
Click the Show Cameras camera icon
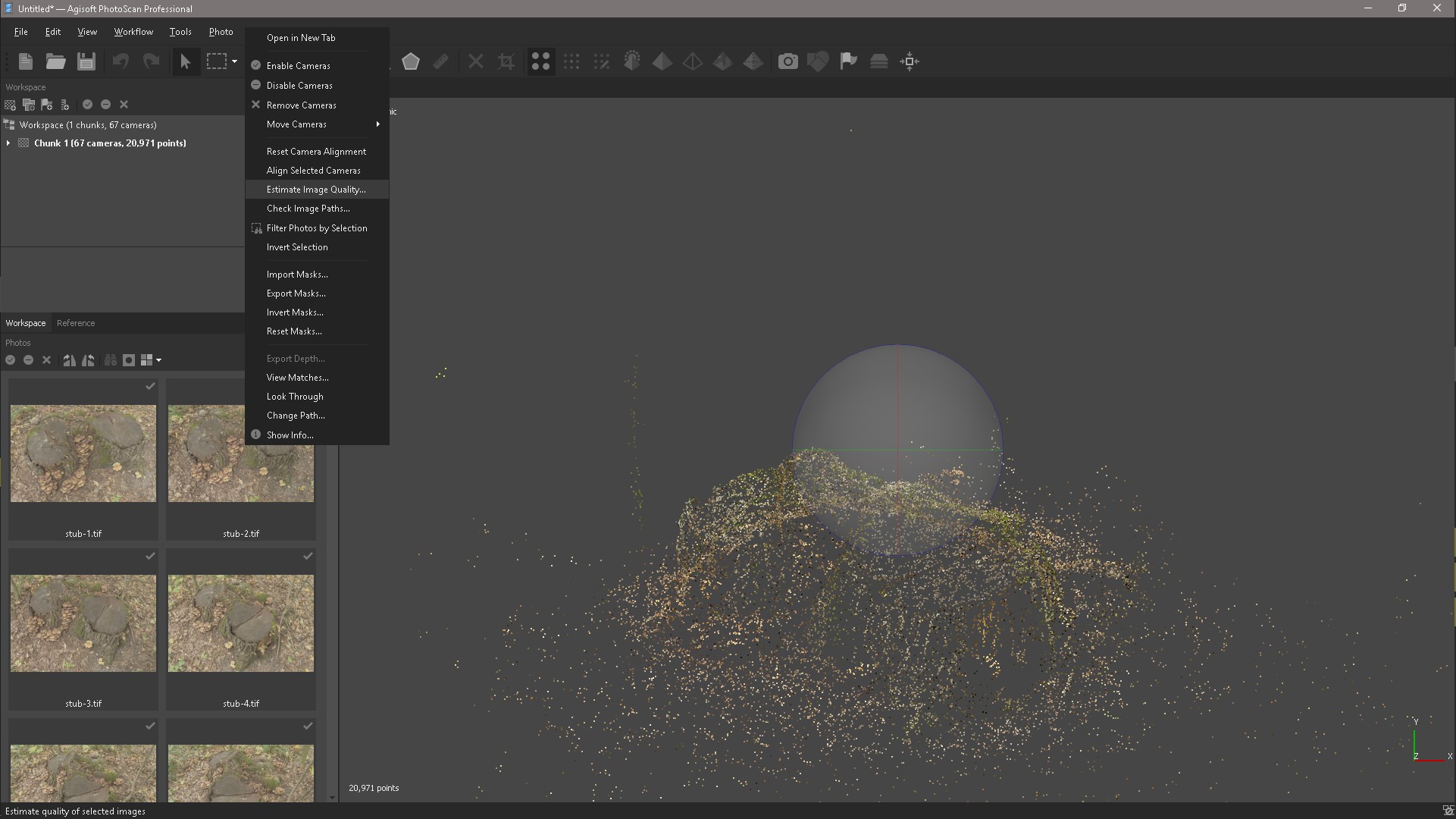tap(788, 61)
